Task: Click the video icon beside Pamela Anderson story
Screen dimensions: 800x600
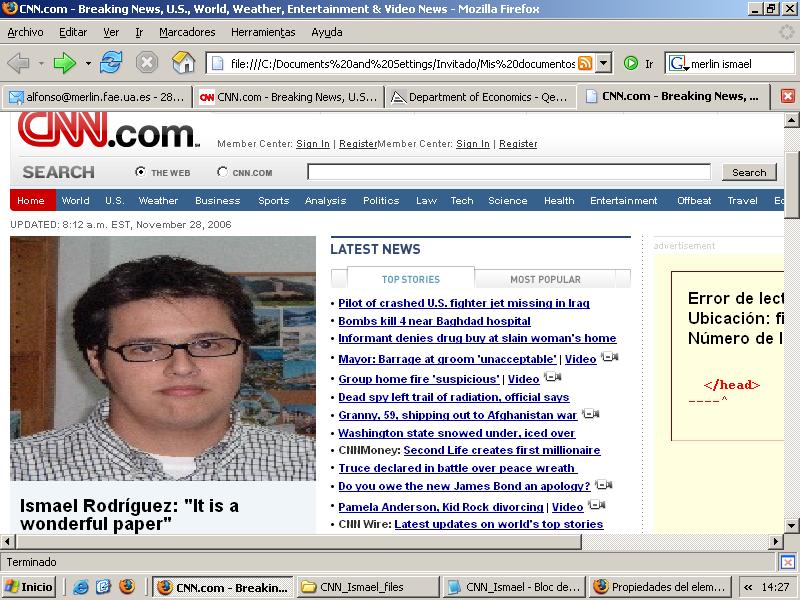Action: click(x=596, y=505)
